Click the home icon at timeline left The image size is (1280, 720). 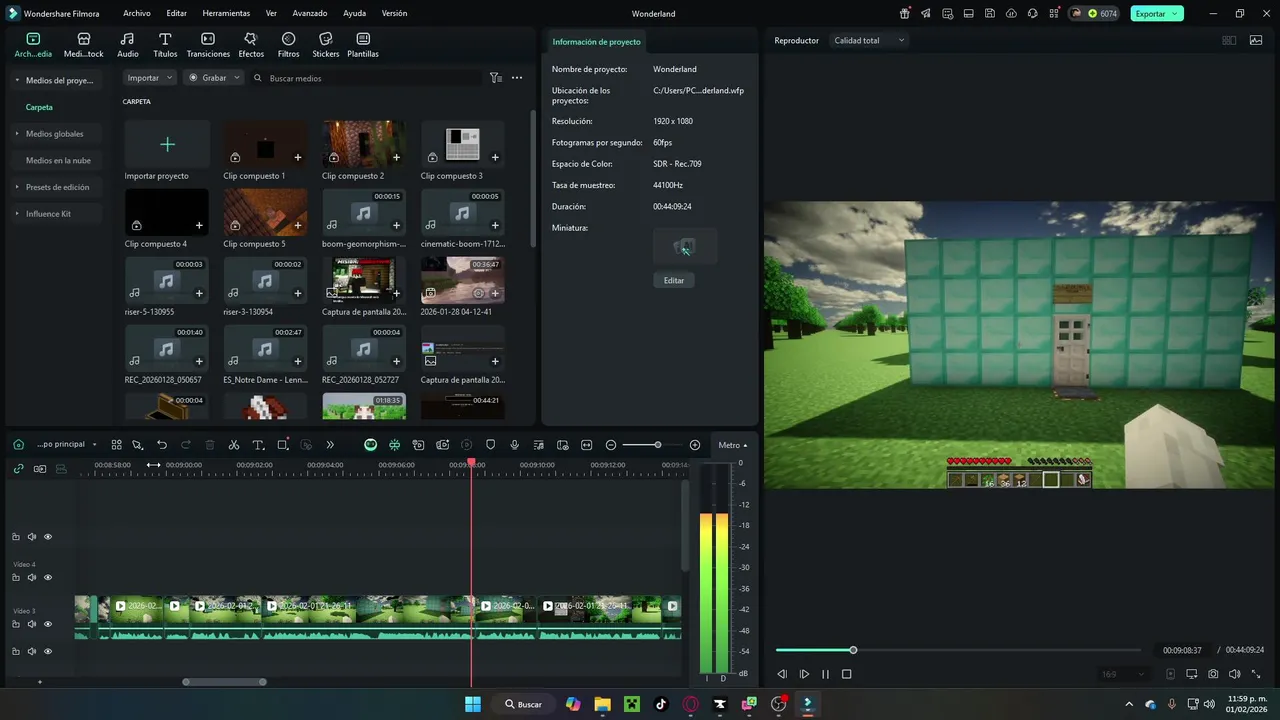click(18, 445)
